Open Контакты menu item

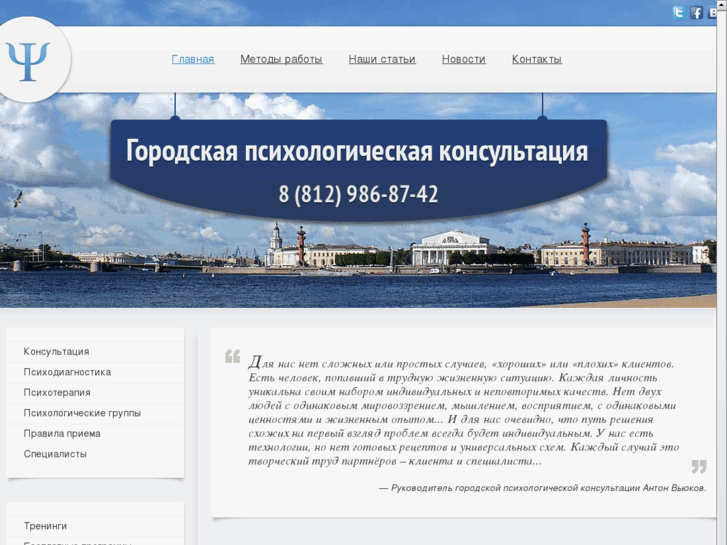point(537,59)
